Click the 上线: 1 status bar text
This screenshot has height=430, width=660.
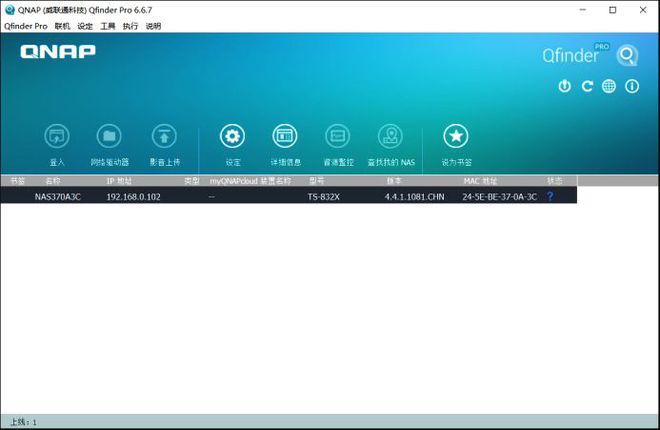click(x=24, y=422)
